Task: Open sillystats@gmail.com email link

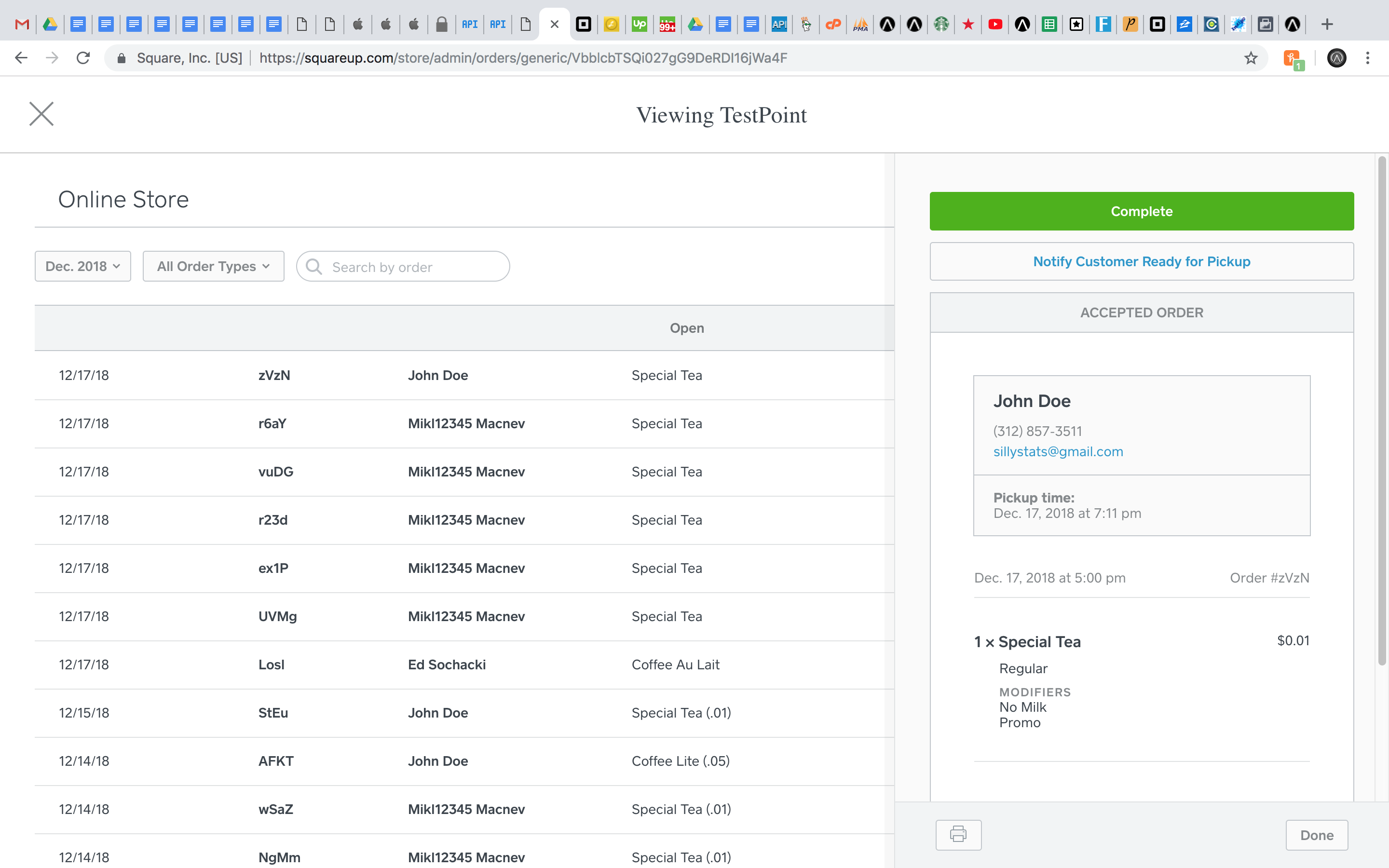Action: pos(1058,452)
